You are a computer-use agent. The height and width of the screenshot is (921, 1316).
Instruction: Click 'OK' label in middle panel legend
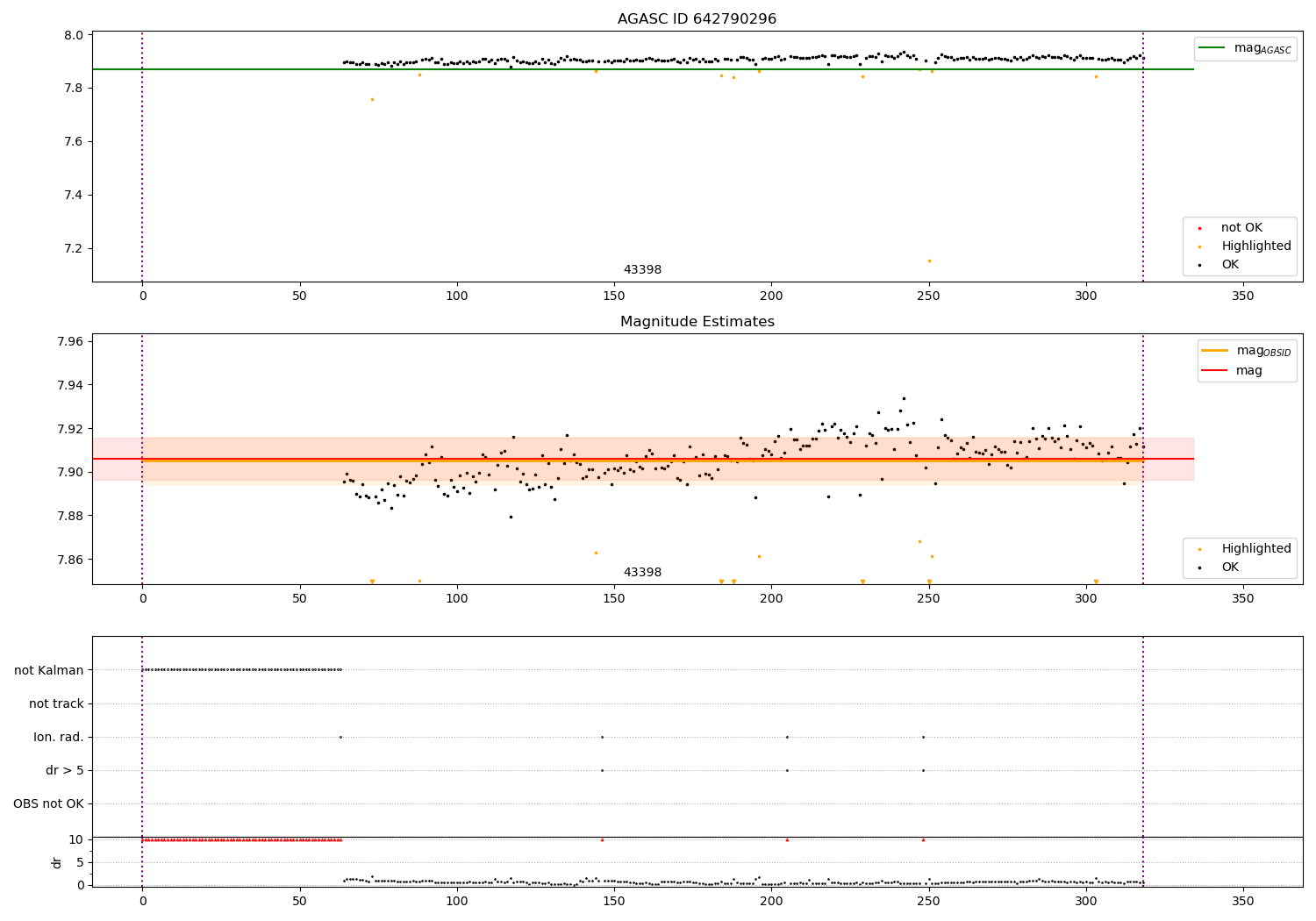click(1230, 568)
